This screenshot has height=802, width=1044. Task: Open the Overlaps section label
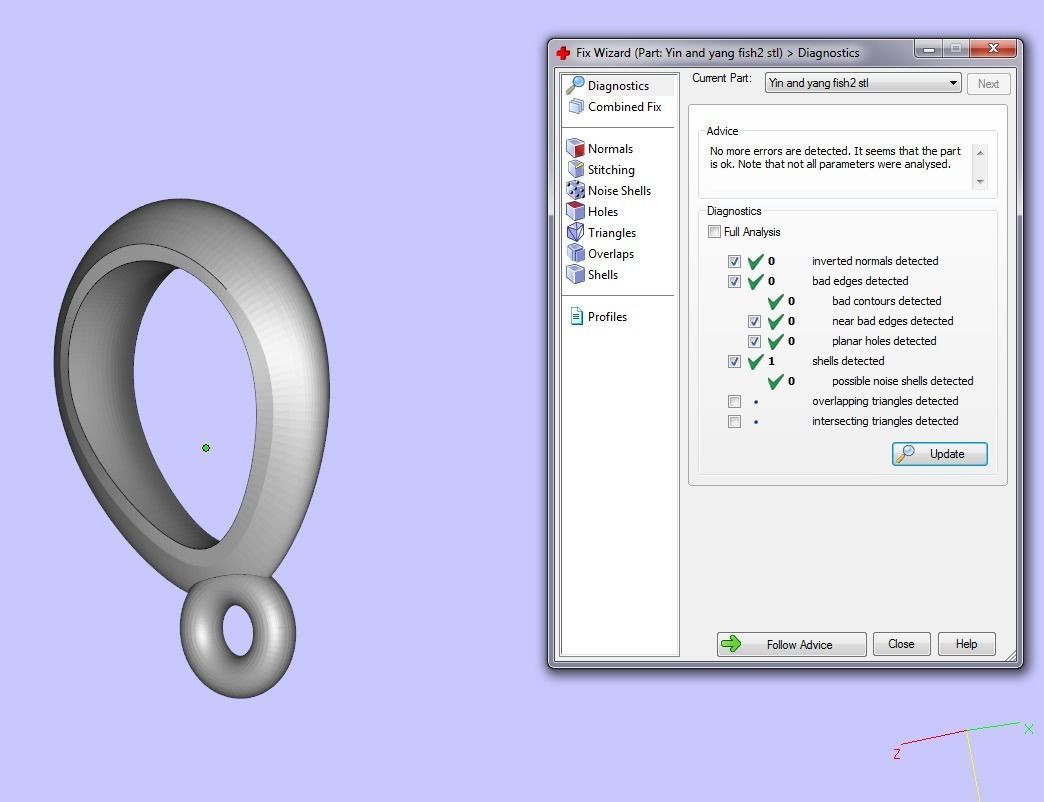[611, 254]
